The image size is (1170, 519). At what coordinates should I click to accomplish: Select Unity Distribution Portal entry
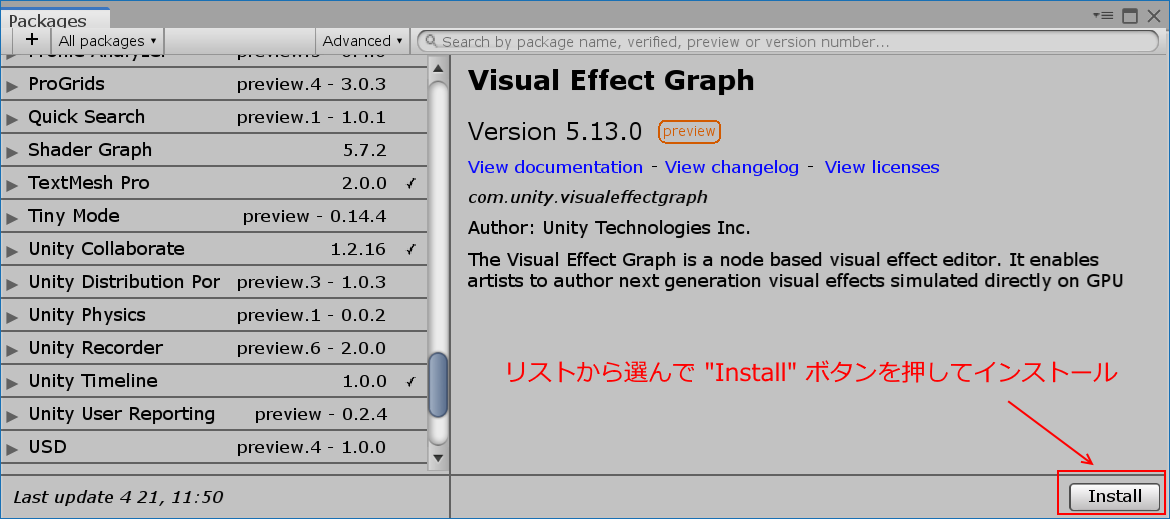point(214,282)
